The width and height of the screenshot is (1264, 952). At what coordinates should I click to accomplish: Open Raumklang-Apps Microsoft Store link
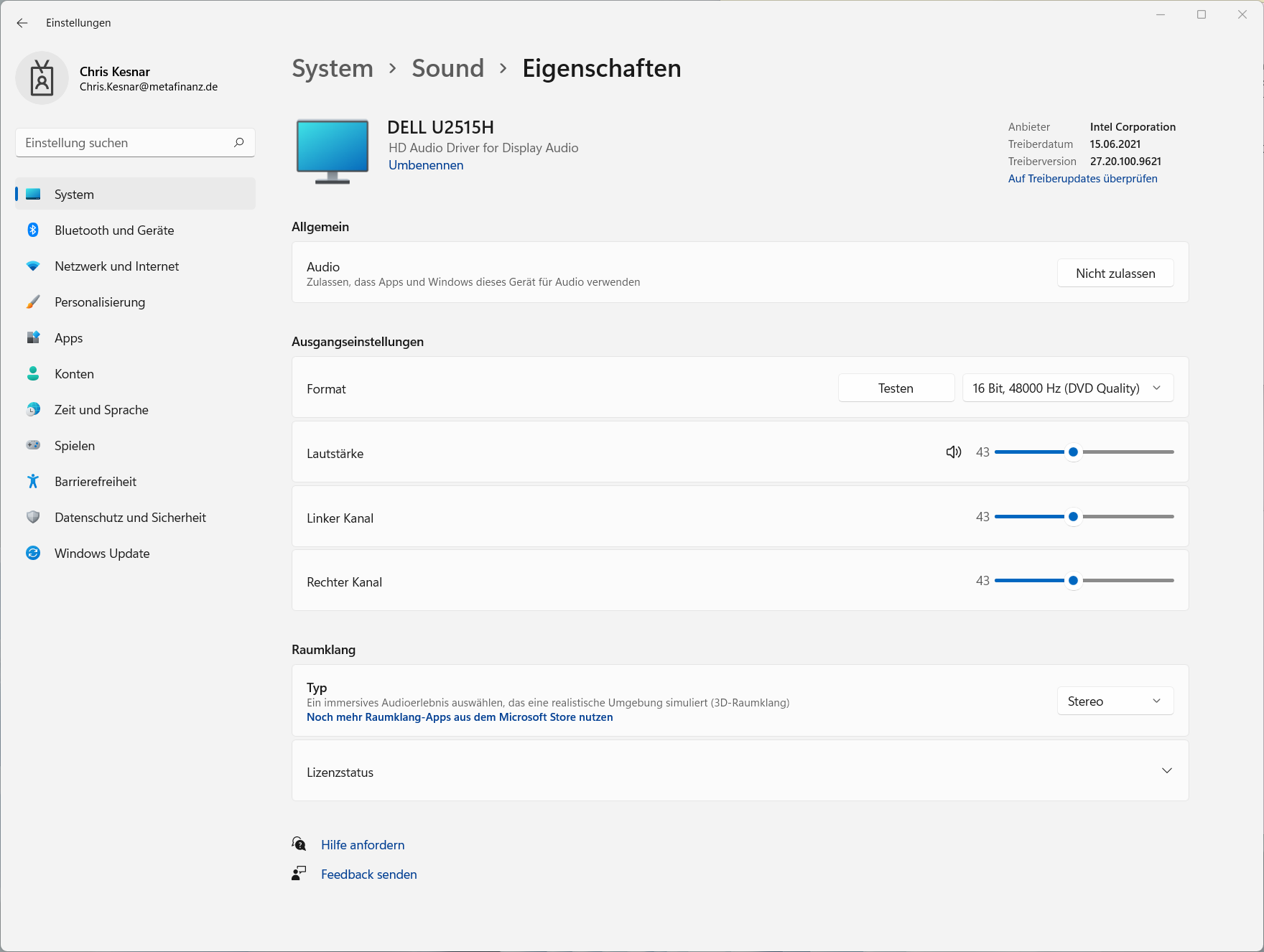(x=460, y=717)
